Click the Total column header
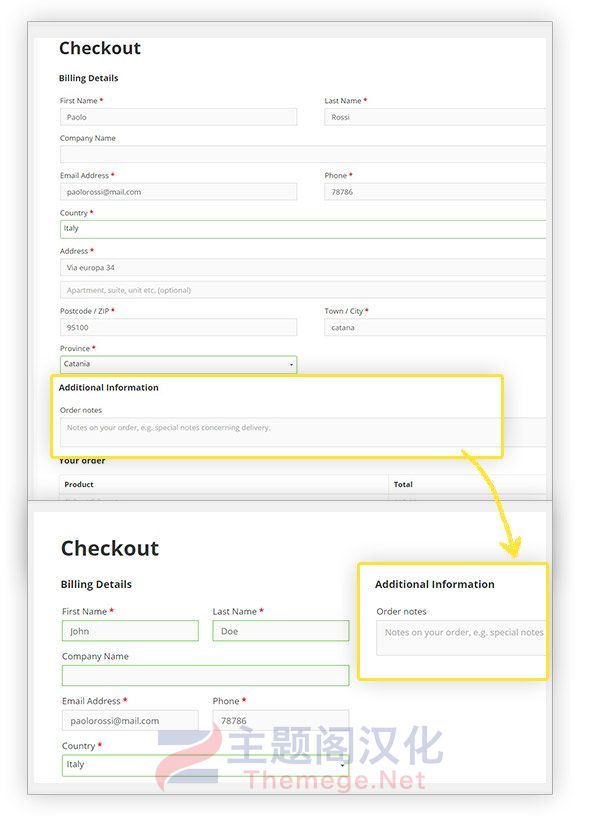Viewport: 600px width, 820px height. click(x=403, y=484)
